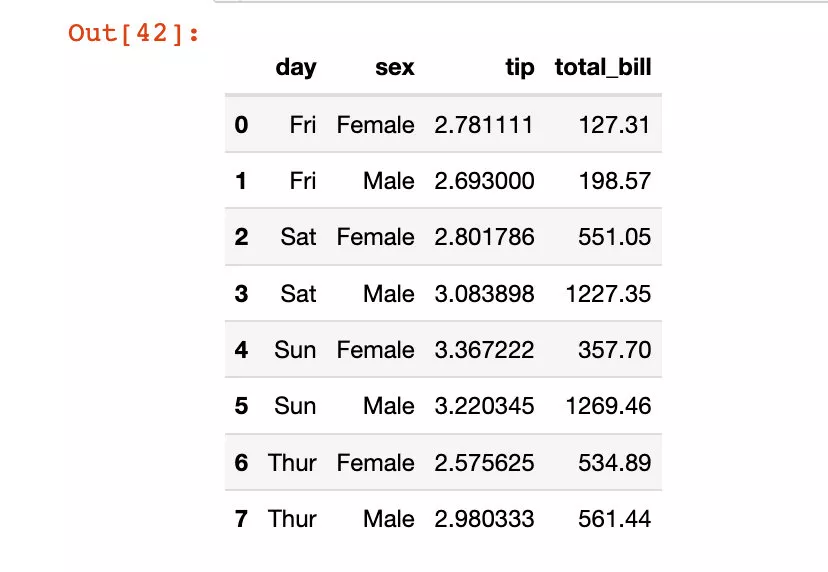
Task: Select the total_bill column header
Action: click(x=603, y=68)
